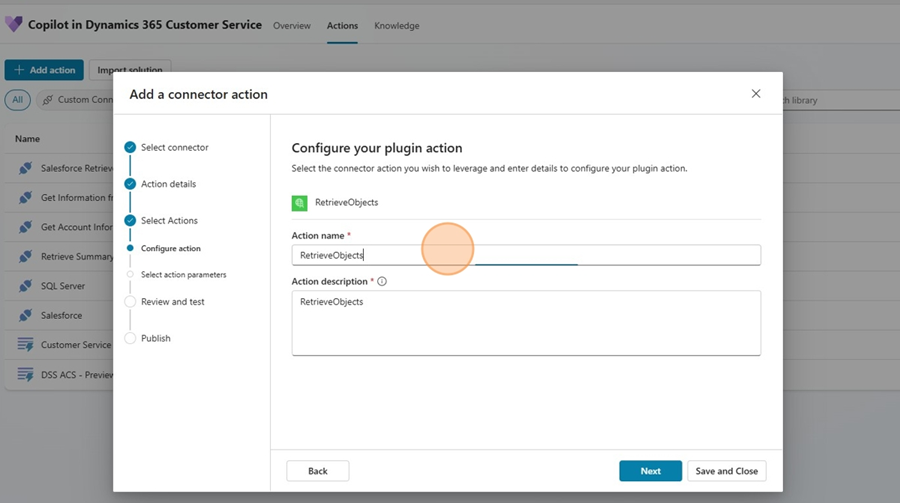
Task: Click the green RetrieveObjects connector icon
Action: point(300,203)
